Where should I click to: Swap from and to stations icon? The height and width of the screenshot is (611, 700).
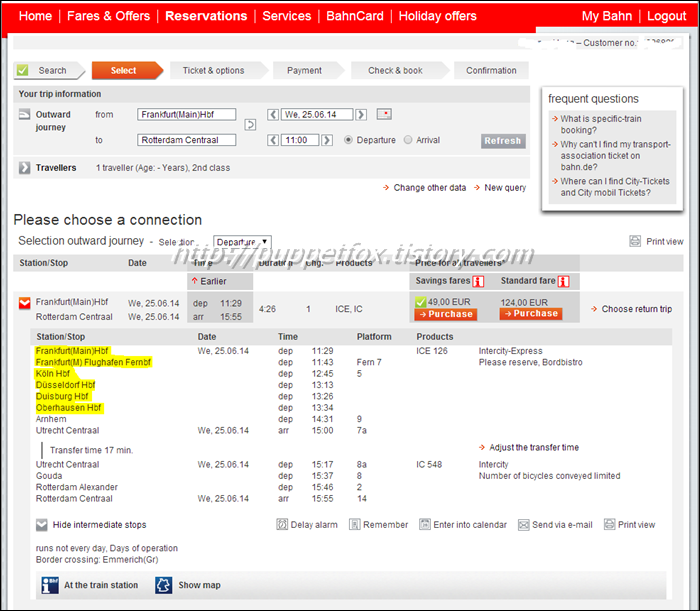click(x=250, y=125)
